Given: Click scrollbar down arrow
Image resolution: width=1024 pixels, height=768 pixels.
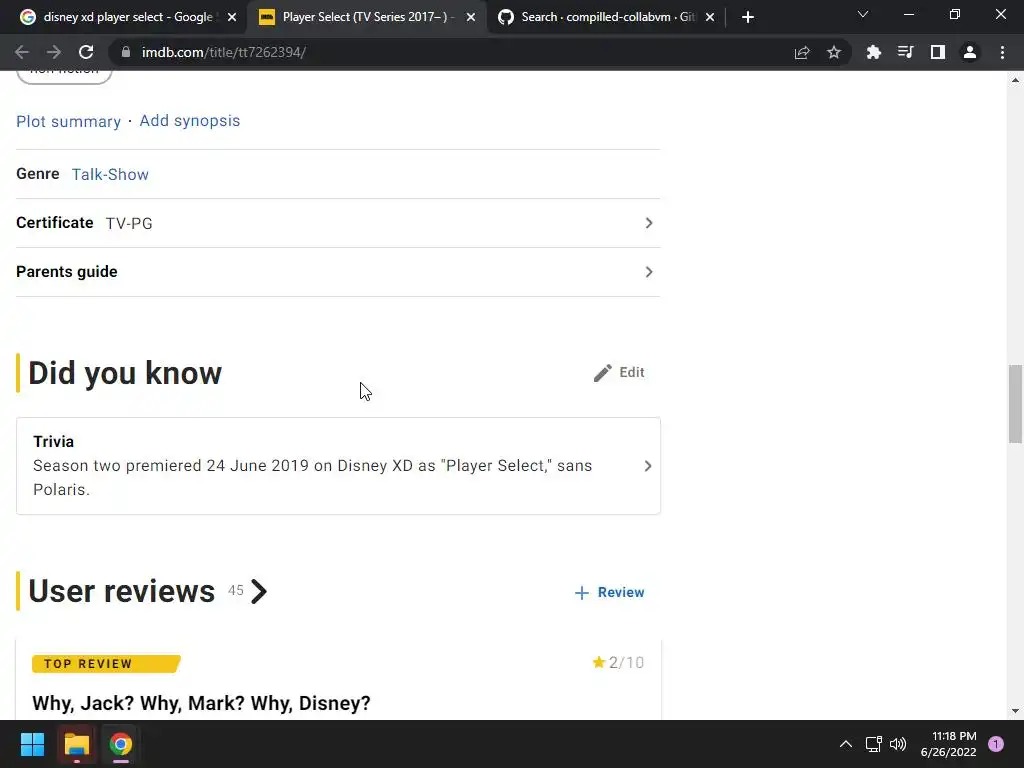Looking at the screenshot, I should (x=1016, y=711).
